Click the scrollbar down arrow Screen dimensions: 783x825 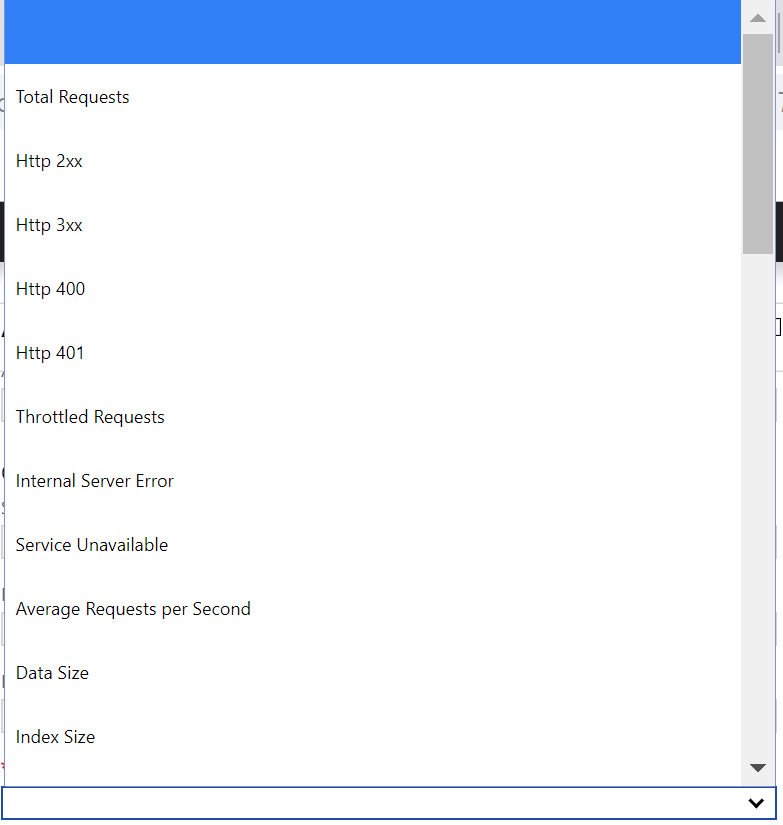[x=758, y=768]
